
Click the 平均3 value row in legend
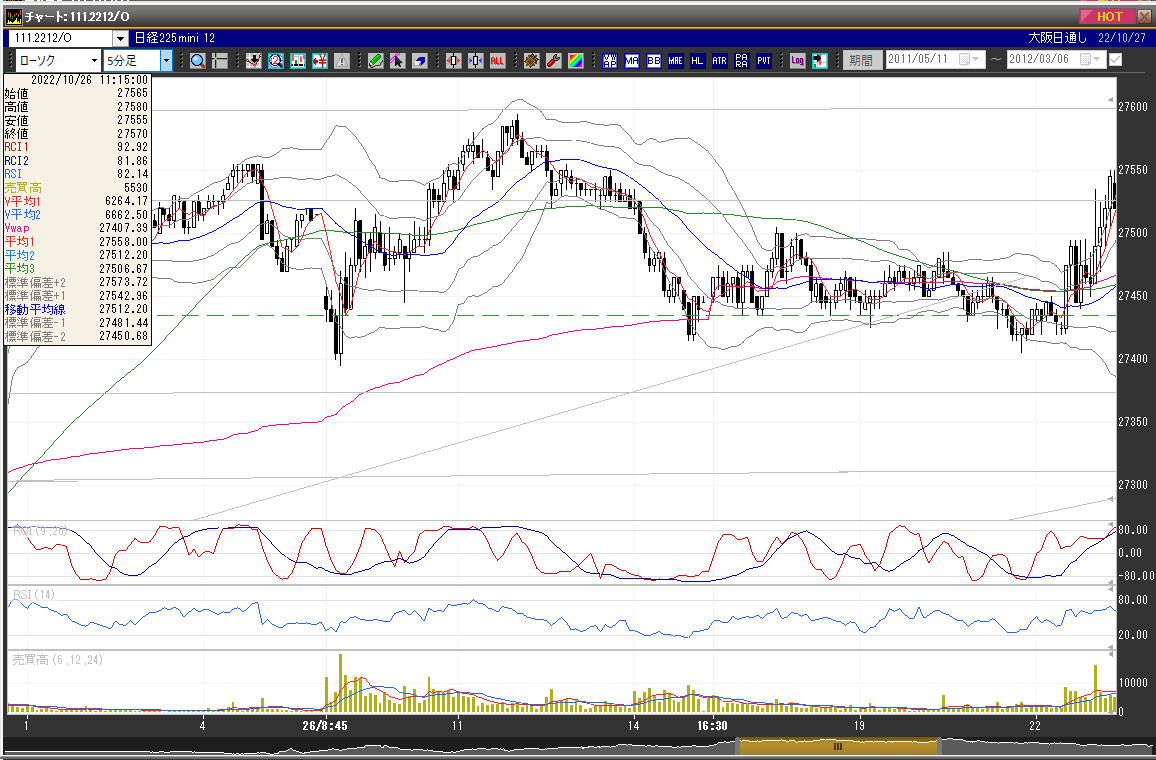(x=77, y=269)
